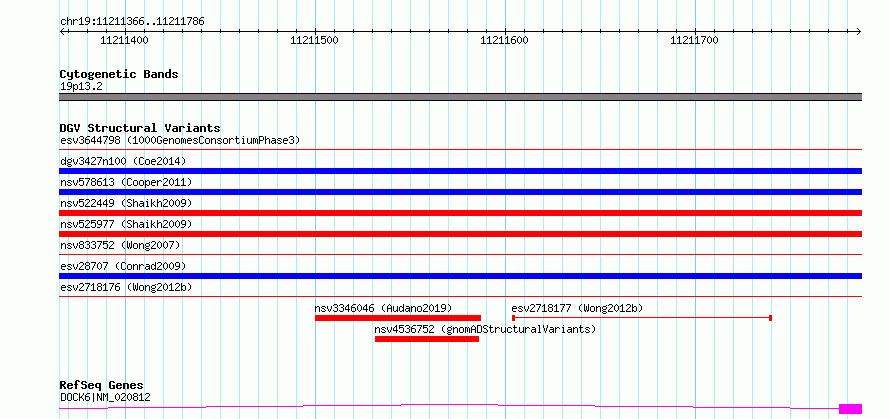Image resolution: width=890 pixels, height=419 pixels.
Task: Open nsv522449 (Shaikh2009) variant label
Action: (126, 203)
